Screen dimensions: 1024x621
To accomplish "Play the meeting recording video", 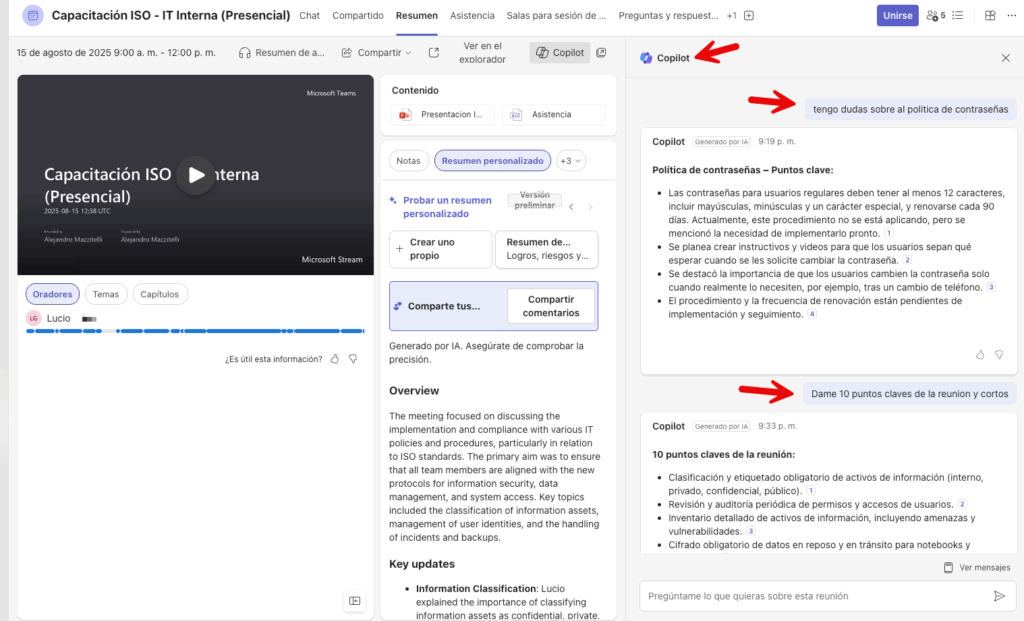I will tap(196, 175).
